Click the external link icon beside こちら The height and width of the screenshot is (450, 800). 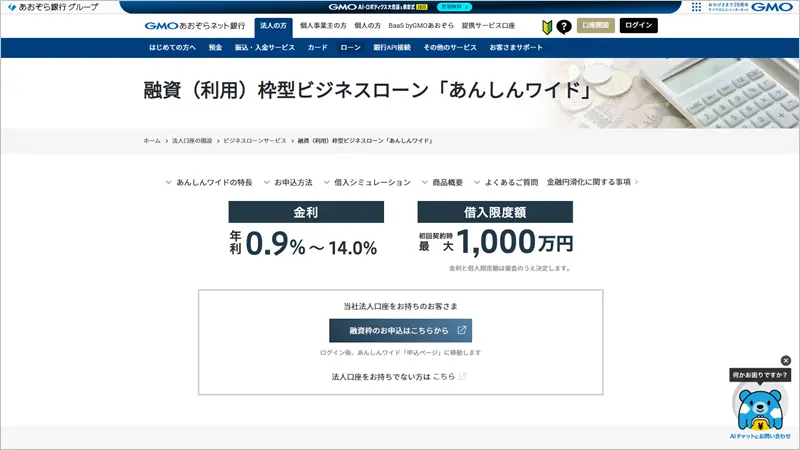pyautogui.click(x=462, y=377)
